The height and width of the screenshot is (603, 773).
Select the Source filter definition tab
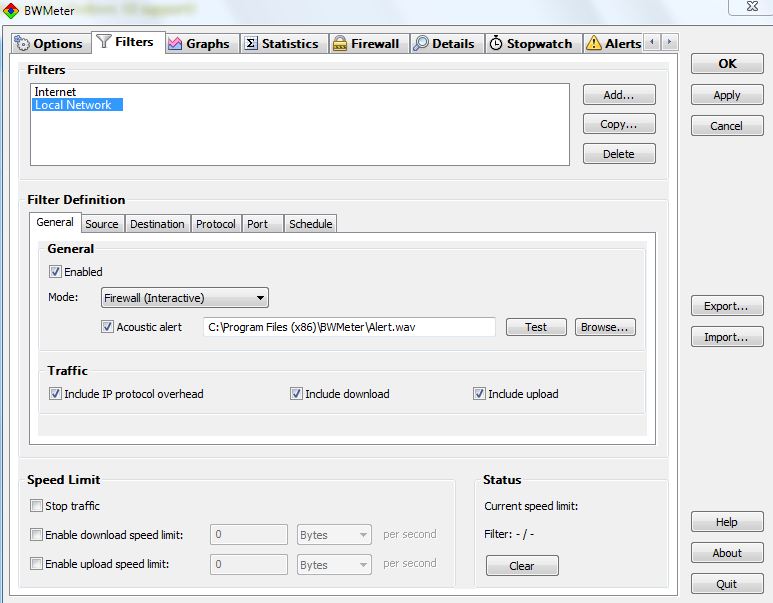(x=102, y=224)
